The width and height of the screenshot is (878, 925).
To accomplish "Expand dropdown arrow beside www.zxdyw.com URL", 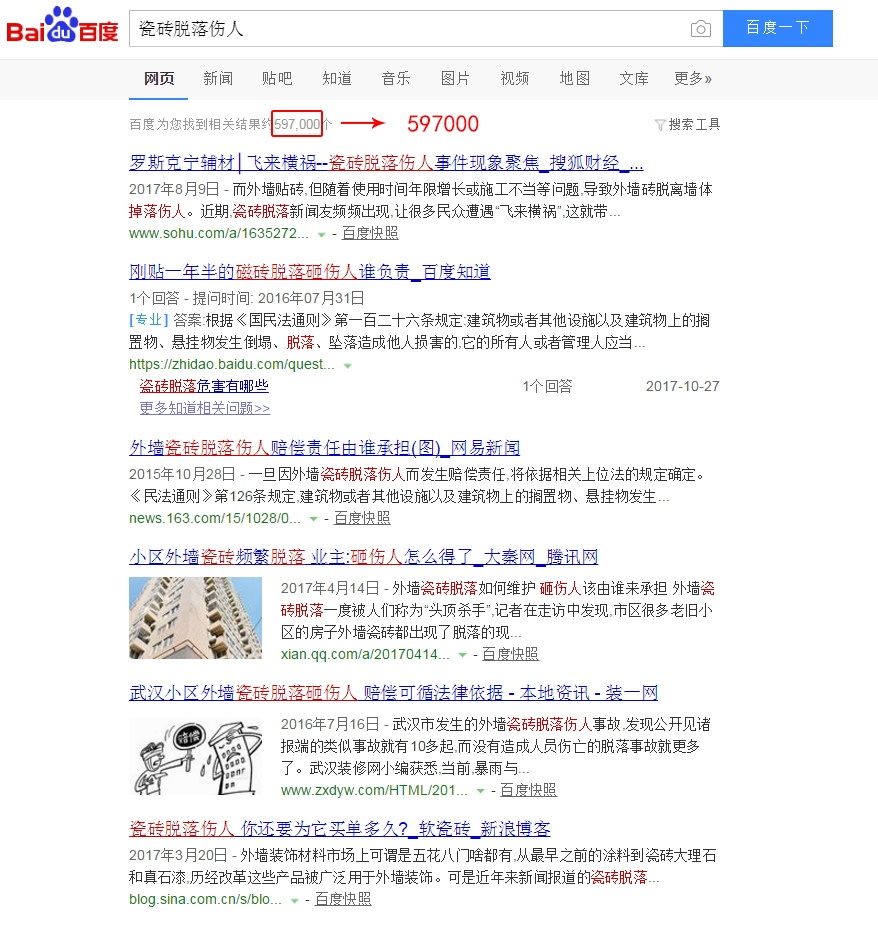I will point(480,791).
